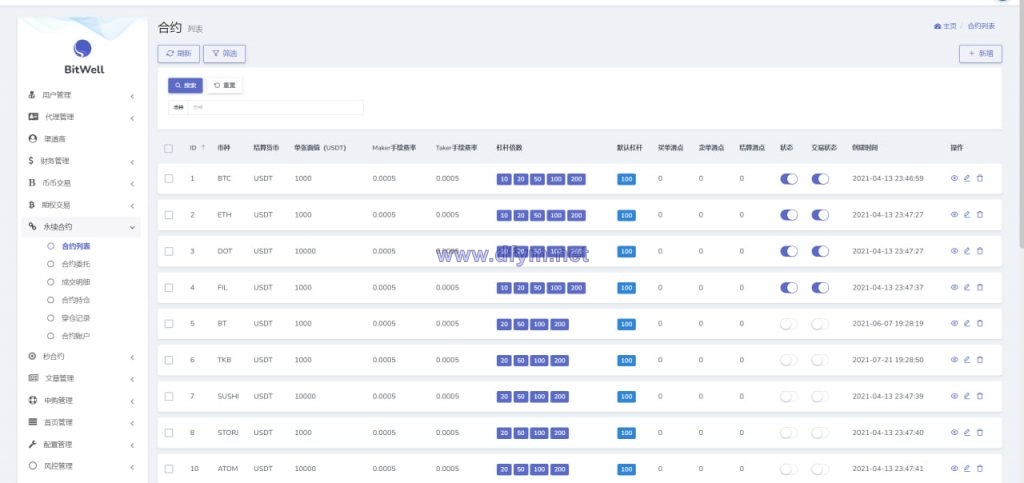Open the 渠道商 sidebar item
Image resolution: width=1024 pixels, height=483 pixels.
pos(81,139)
